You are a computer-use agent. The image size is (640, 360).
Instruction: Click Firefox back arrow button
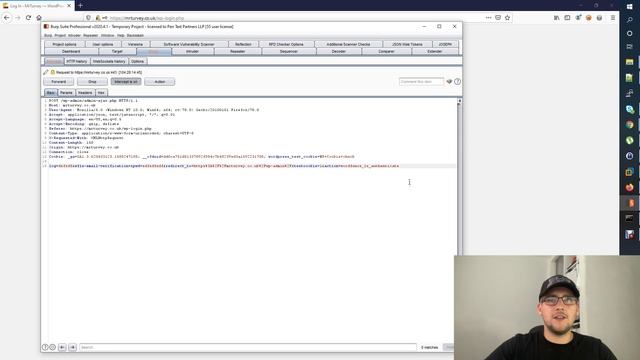[x=7, y=18]
